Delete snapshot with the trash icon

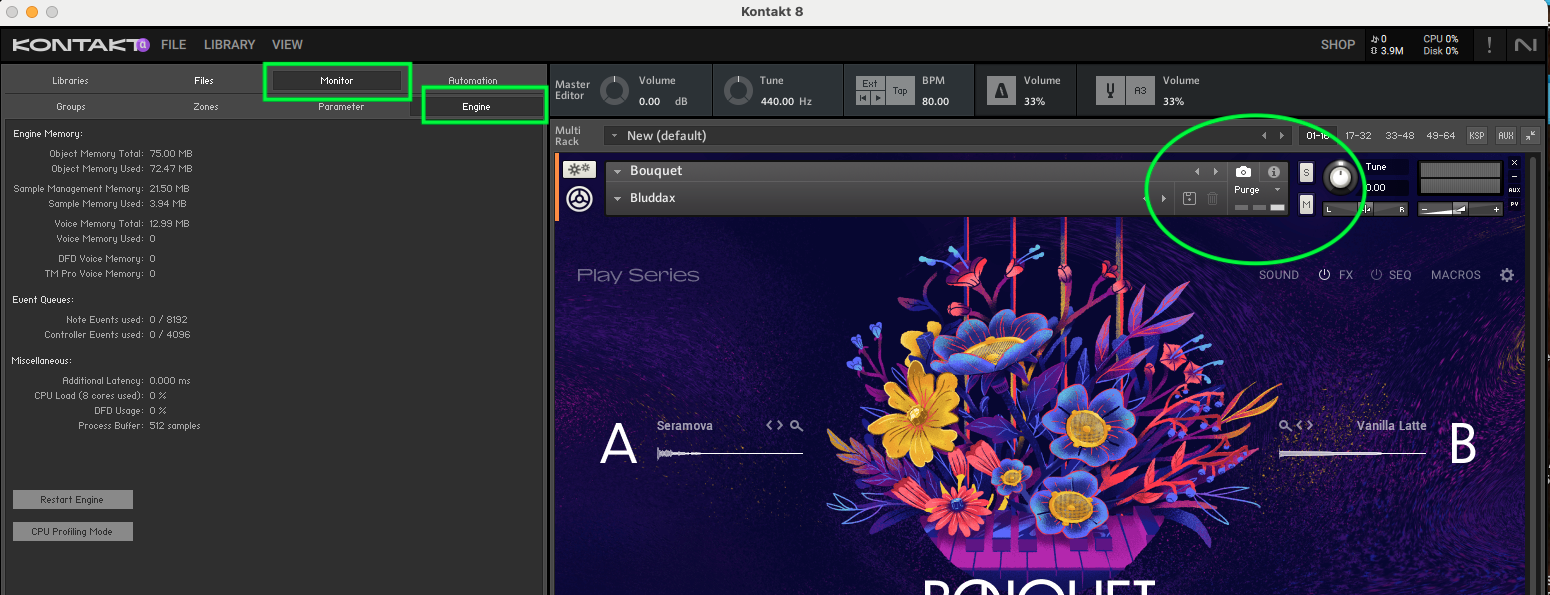[1212, 198]
